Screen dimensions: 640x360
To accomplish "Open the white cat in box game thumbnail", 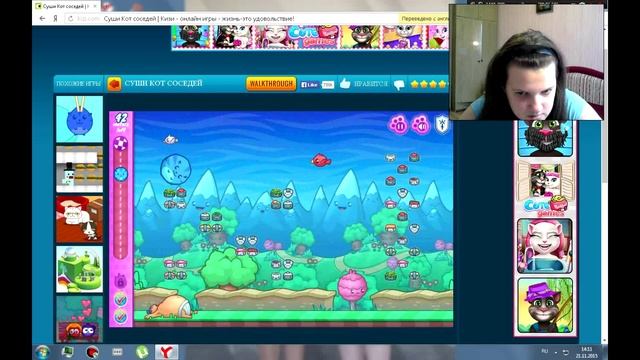I will [79, 219].
